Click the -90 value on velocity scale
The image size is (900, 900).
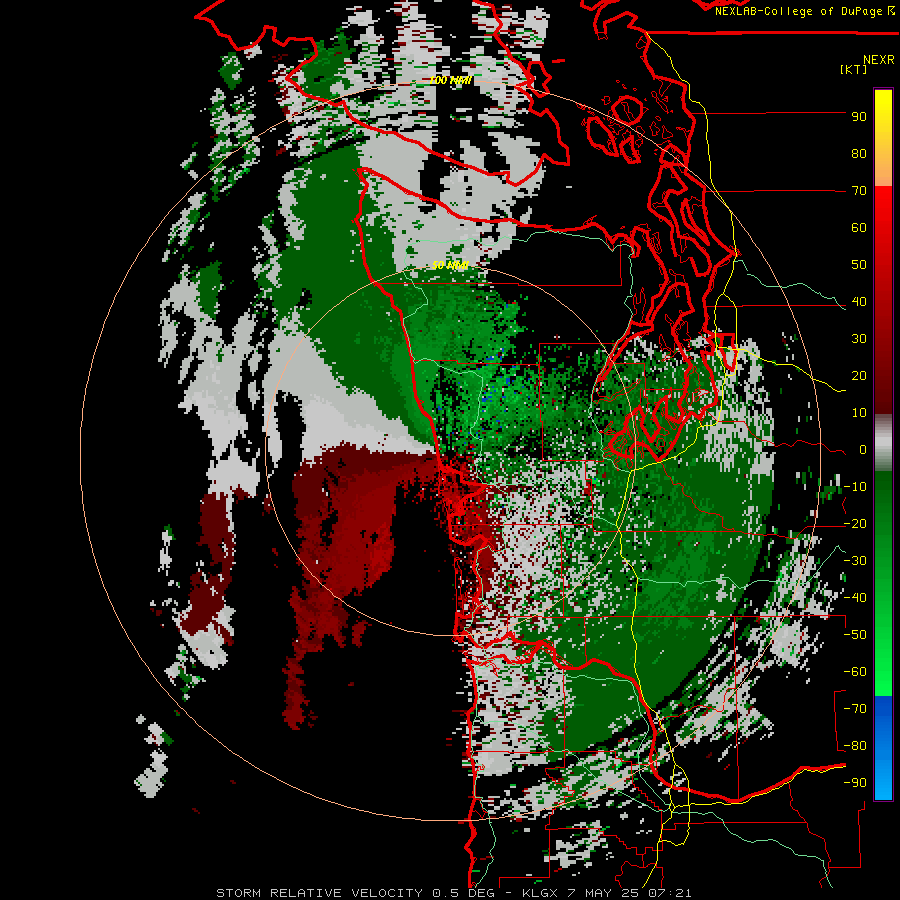coord(855,783)
